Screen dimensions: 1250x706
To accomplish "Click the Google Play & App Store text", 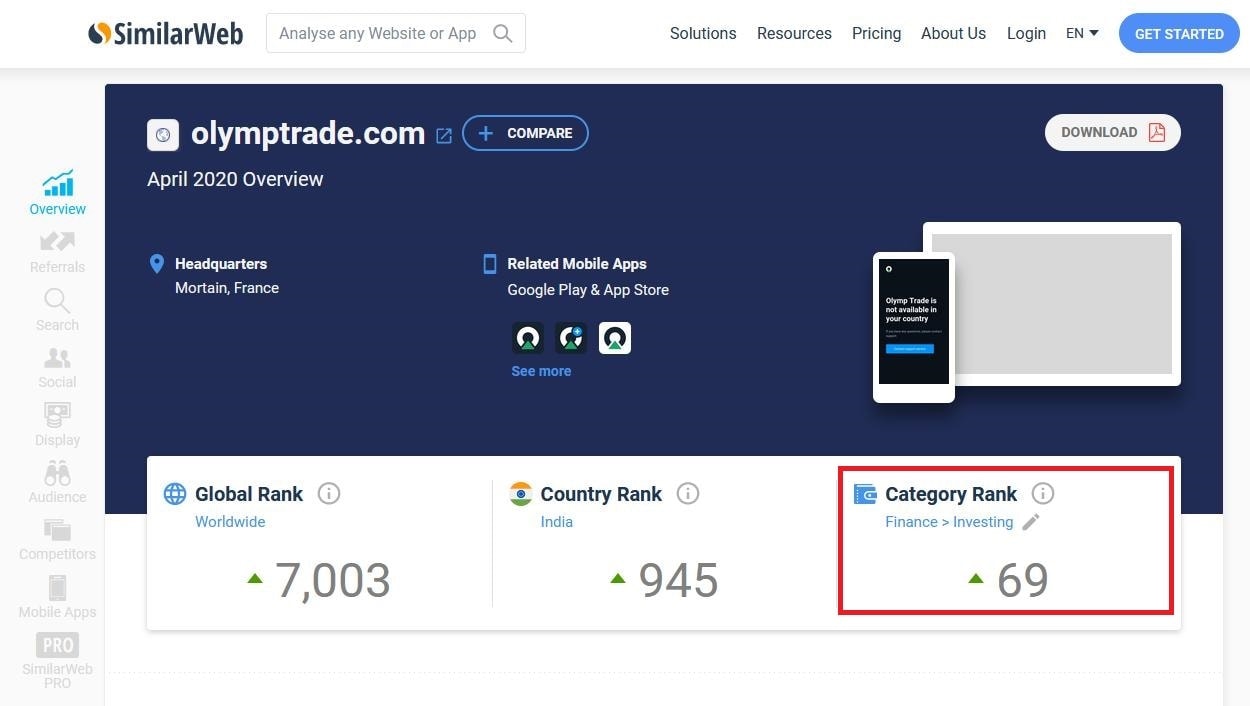I will (588, 290).
